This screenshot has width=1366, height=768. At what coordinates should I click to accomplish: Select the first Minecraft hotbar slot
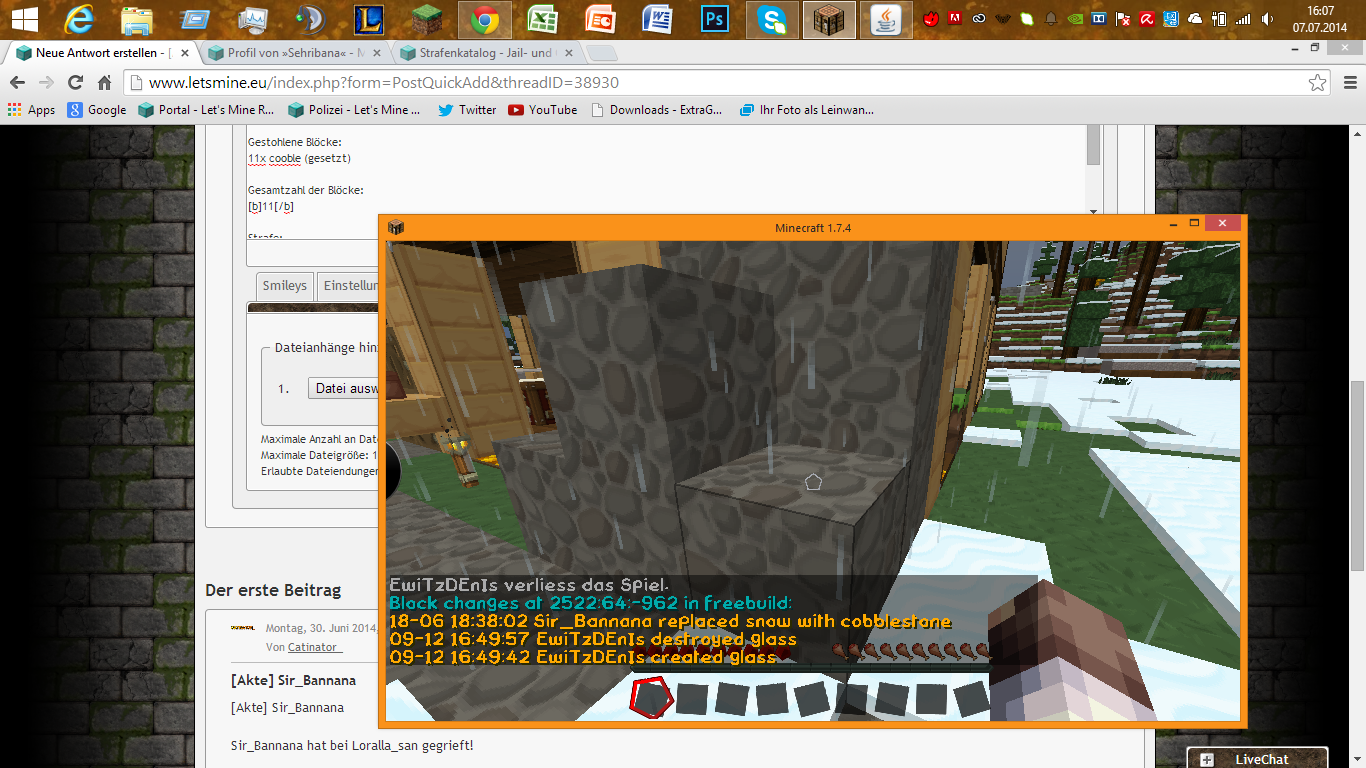650,697
